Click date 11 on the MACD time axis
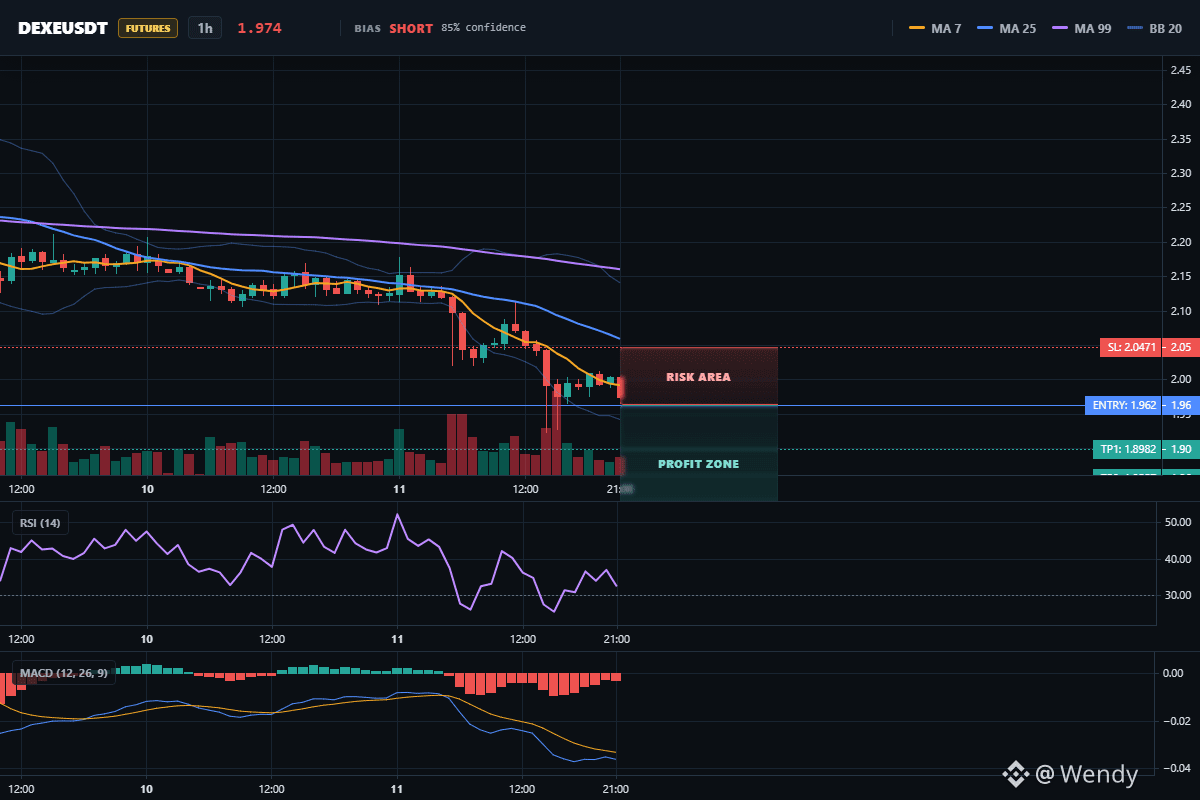The image size is (1200, 800). 398,789
